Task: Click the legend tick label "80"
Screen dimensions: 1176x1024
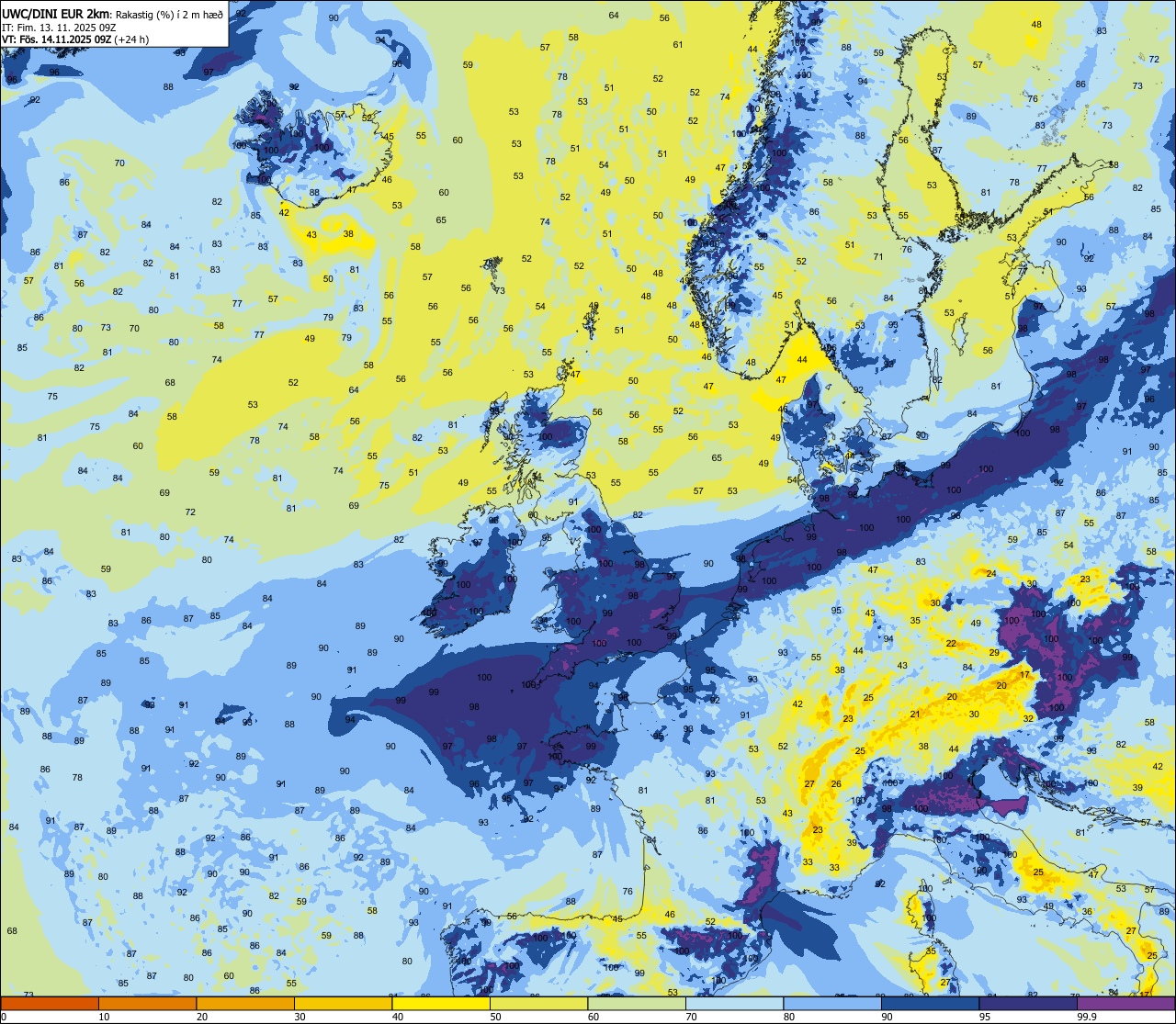Action: (789, 1017)
